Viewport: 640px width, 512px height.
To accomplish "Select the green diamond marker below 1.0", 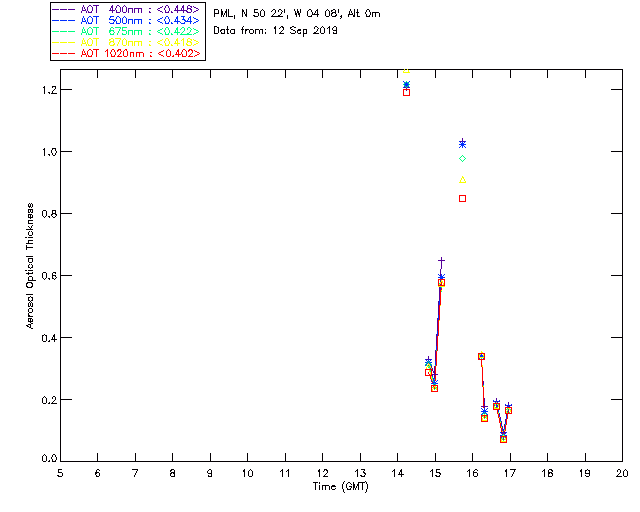I will tap(462, 158).
